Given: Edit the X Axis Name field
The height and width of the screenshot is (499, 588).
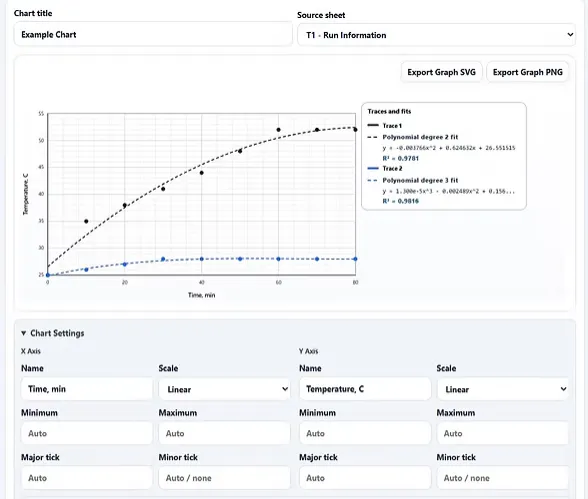Looking at the screenshot, I should (x=87, y=389).
